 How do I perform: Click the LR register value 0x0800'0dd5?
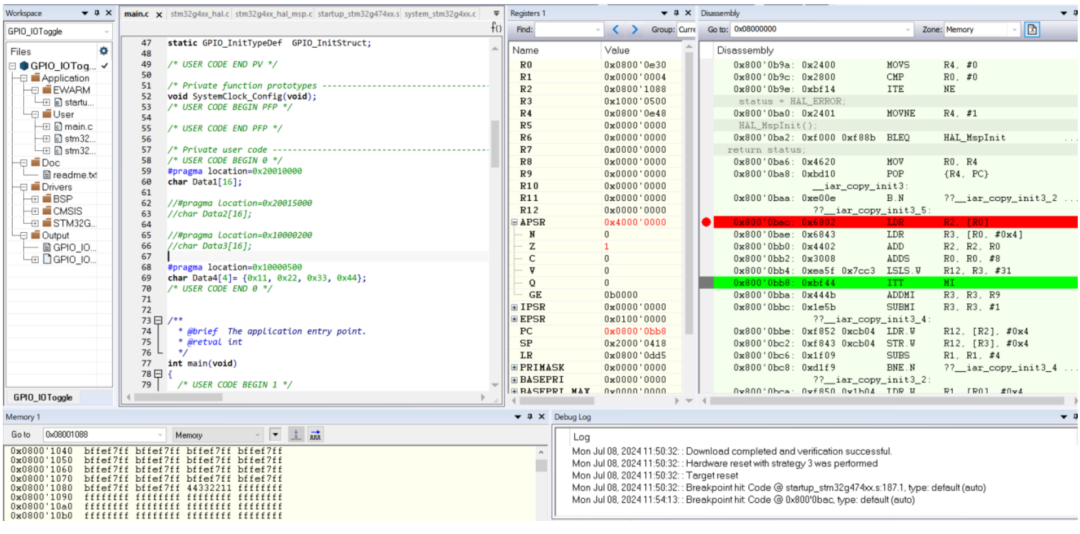click(x=633, y=355)
